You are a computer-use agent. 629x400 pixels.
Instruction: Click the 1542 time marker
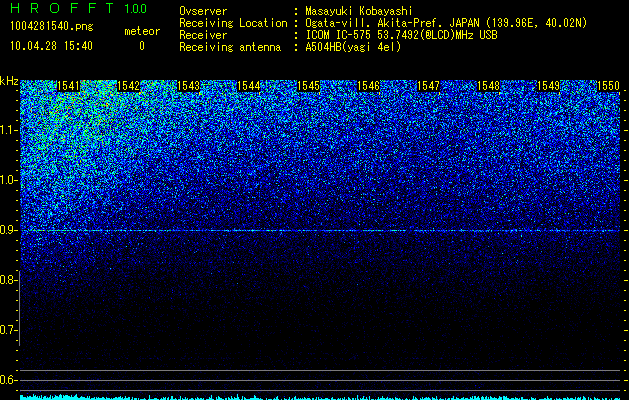click(128, 86)
